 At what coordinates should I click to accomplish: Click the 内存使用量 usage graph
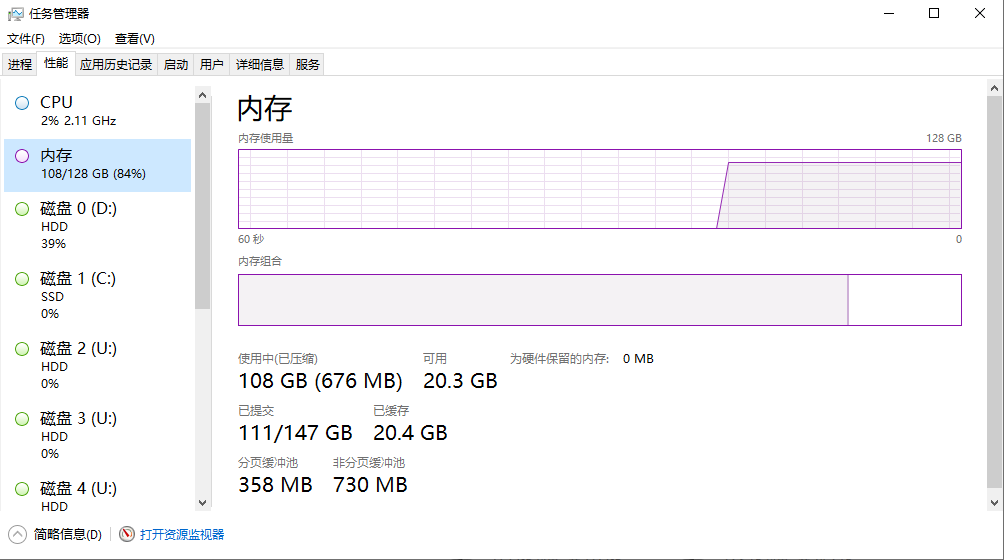599,189
